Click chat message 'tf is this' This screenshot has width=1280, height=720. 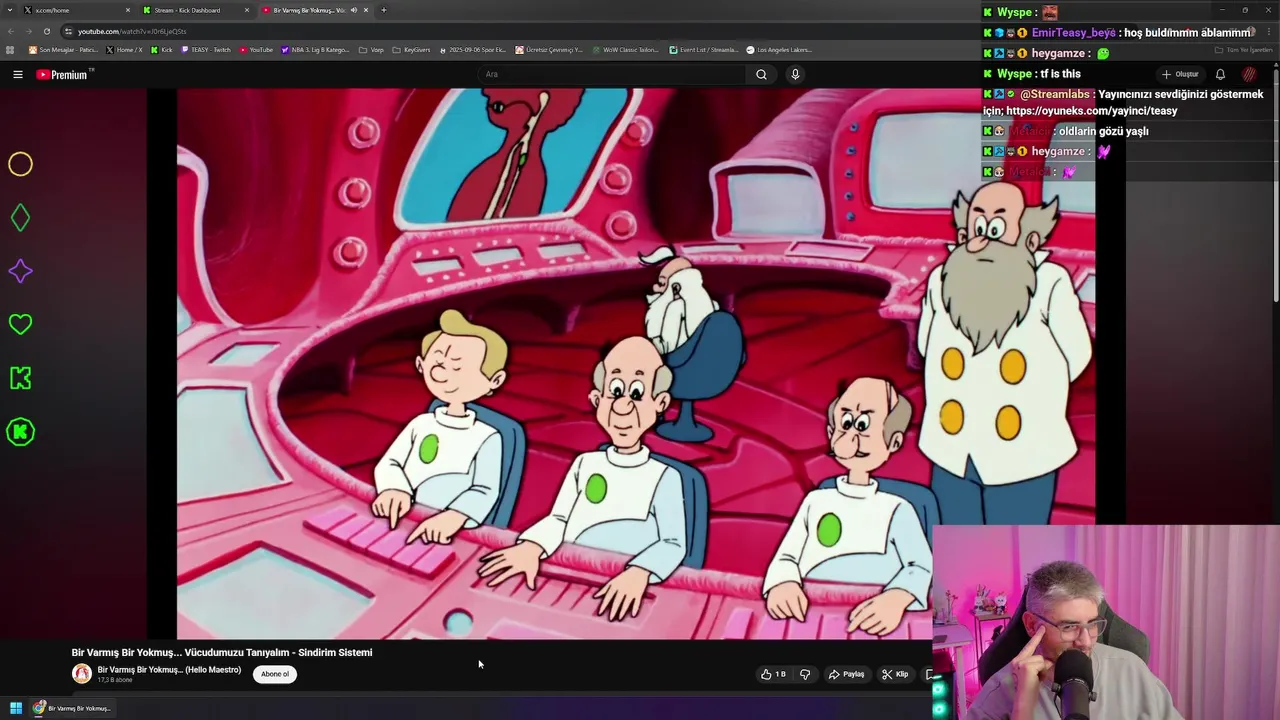tap(1060, 74)
